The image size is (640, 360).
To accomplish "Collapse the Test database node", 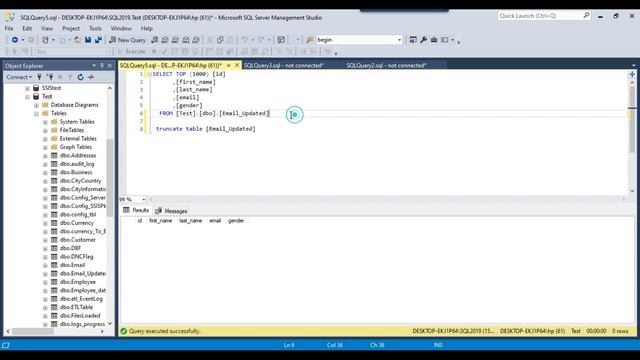I will [x=27, y=97].
